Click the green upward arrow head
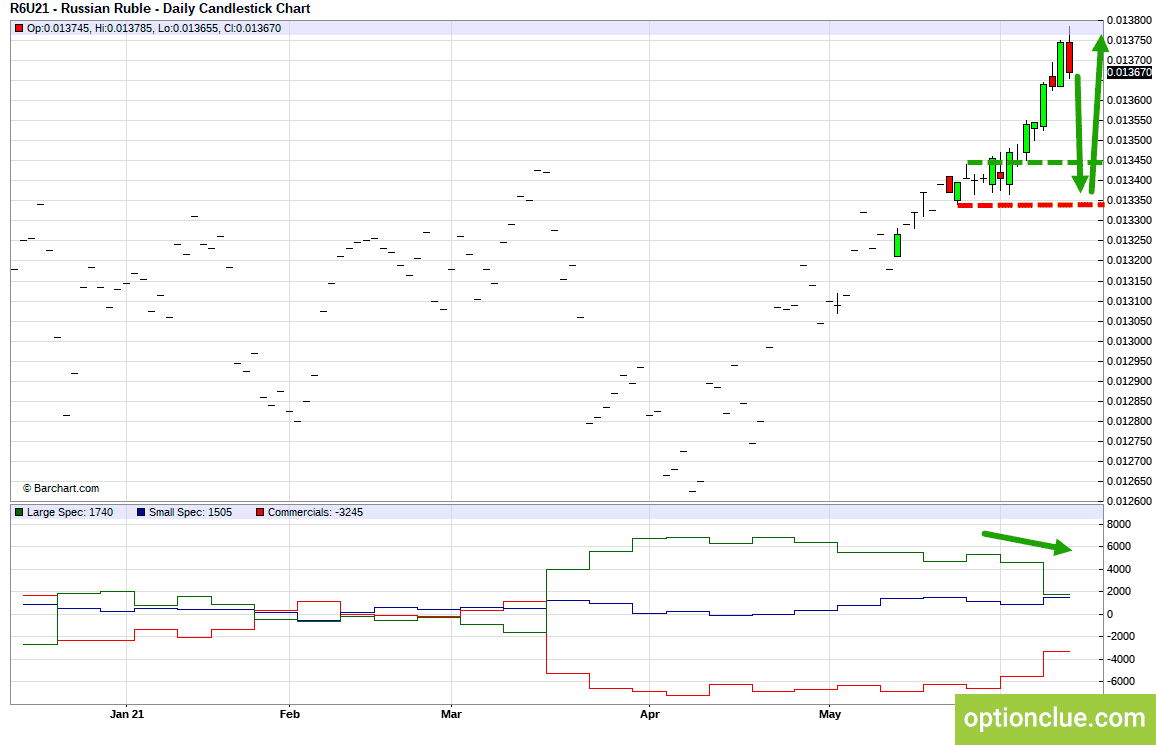 [x=1099, y=42]
